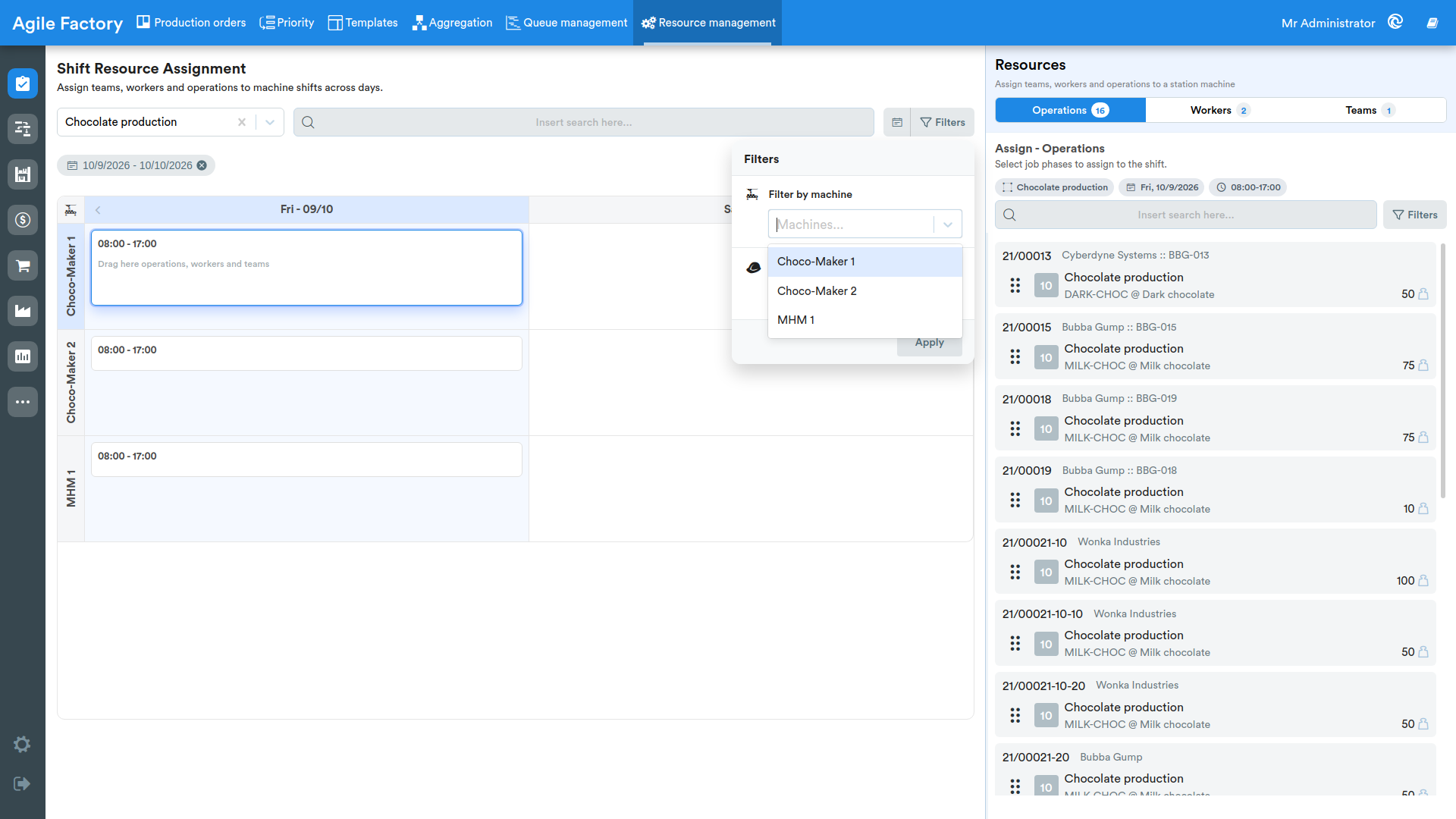The height and width of the screenshot is (819, 1456).
Task: Open the documentation book icon
Action: click(1432, 23)
